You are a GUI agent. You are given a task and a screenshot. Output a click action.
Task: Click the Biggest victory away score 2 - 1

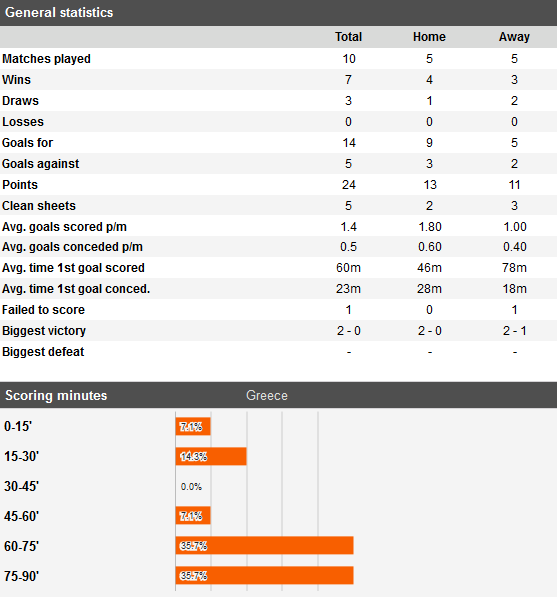(x=514, y=330)
